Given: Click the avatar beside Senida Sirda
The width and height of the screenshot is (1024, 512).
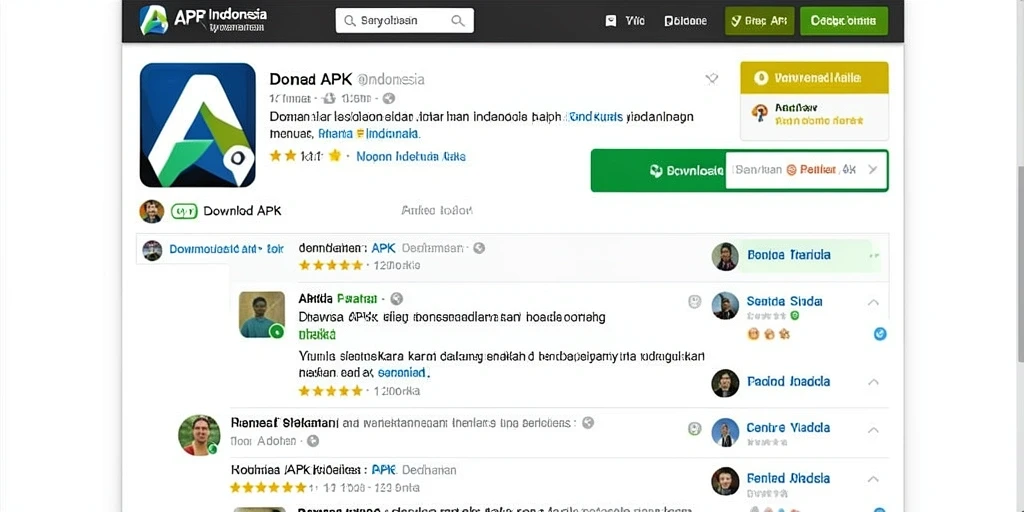Looking at the screenshot, I should click(x=725, y=306).
